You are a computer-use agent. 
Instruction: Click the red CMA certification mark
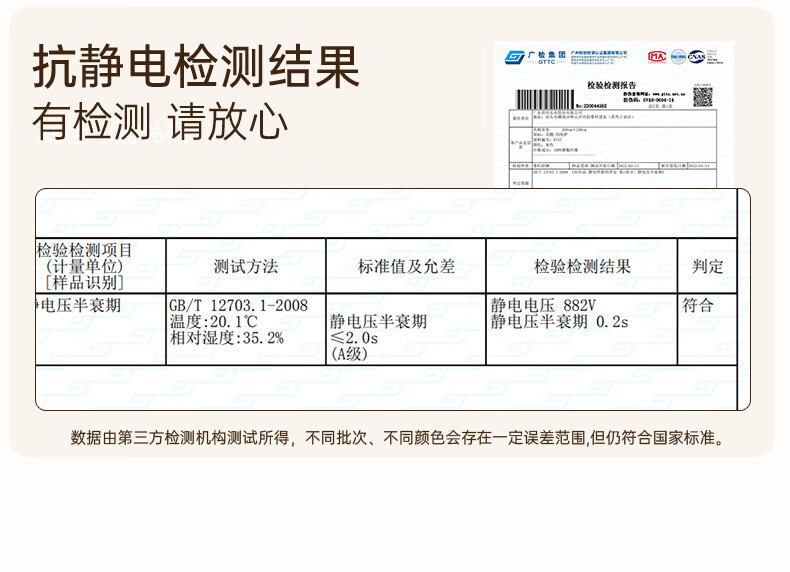click(657, 56)
